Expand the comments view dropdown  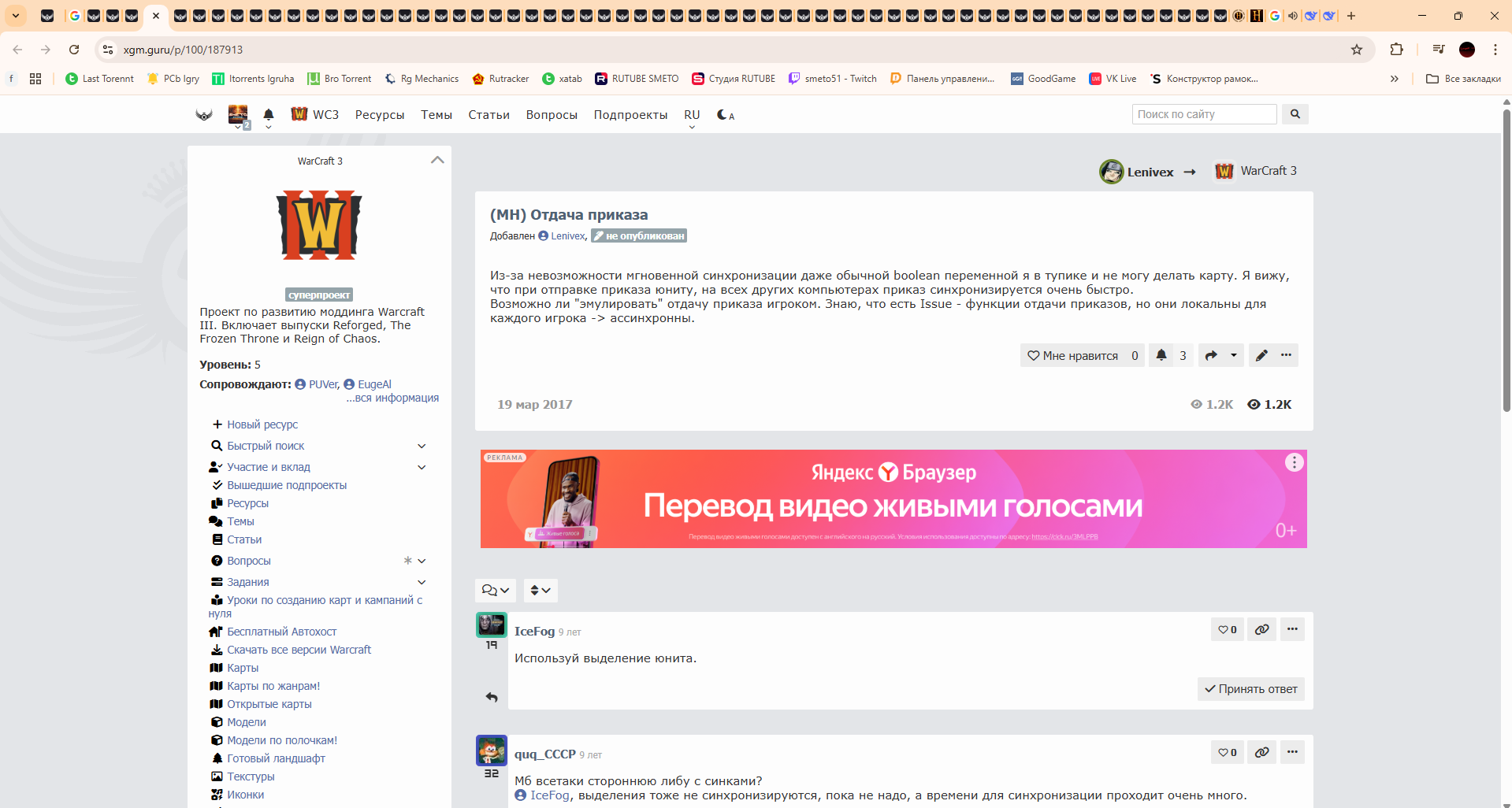pos(496,591)
